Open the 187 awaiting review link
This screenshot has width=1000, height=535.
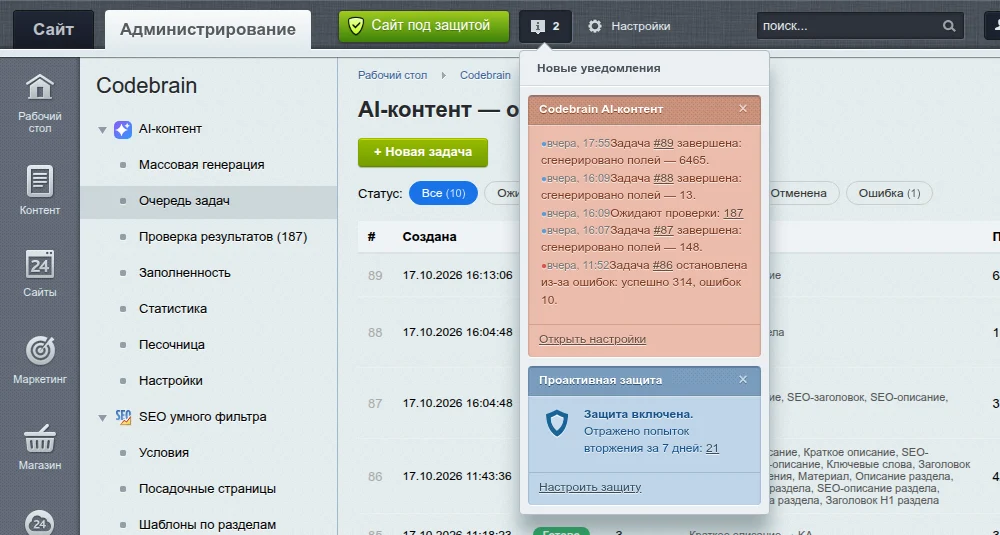point(733,214)
